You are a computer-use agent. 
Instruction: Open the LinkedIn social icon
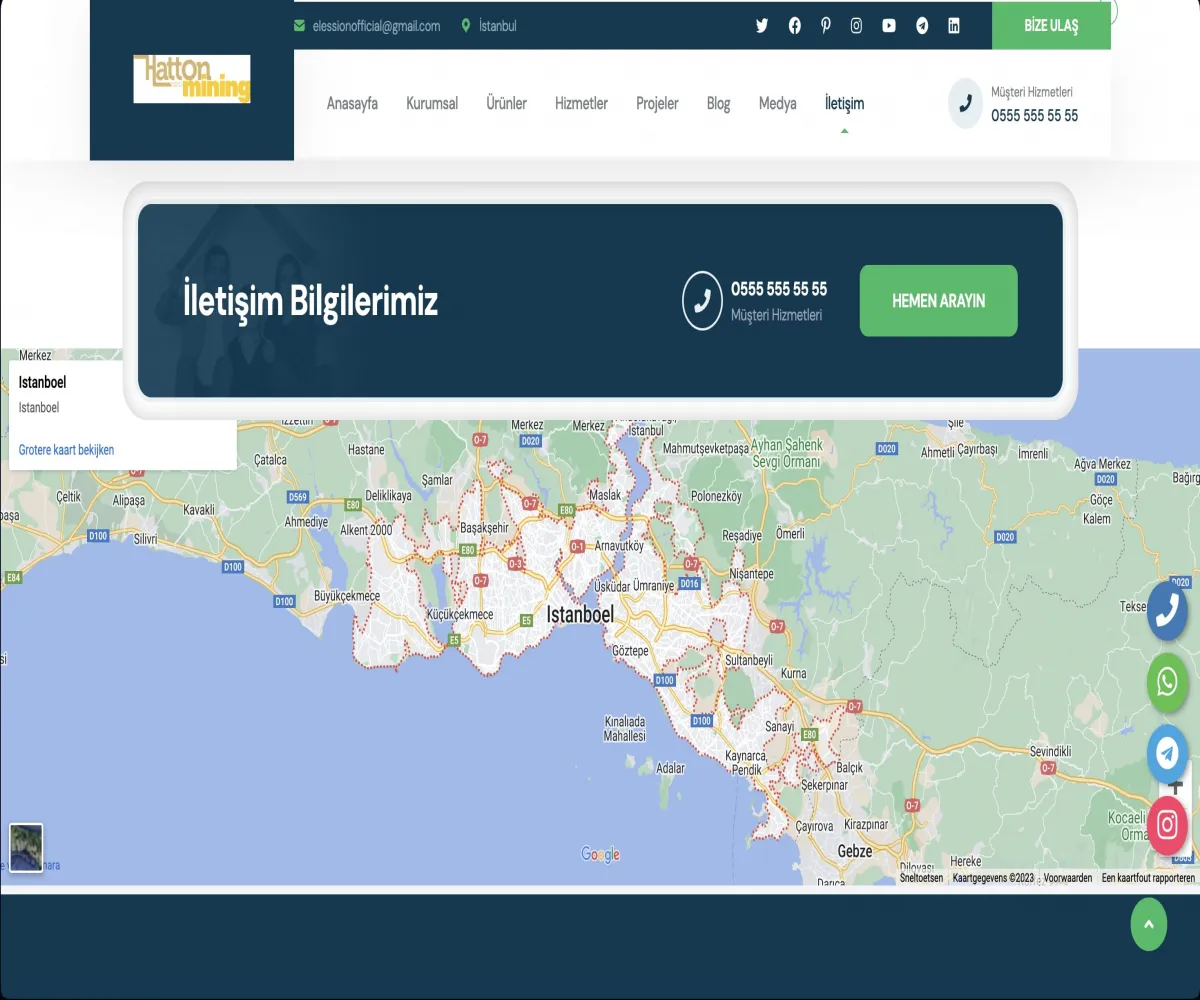point(953,26)
